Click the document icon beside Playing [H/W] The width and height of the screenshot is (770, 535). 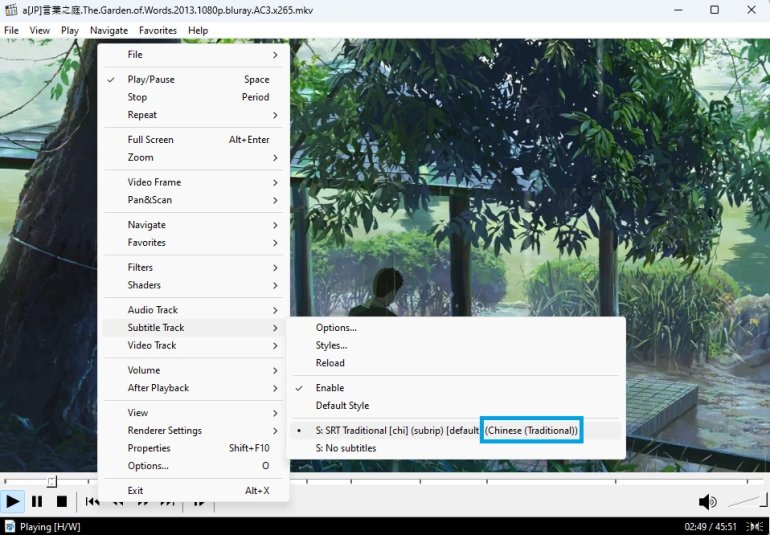point(9,527)
